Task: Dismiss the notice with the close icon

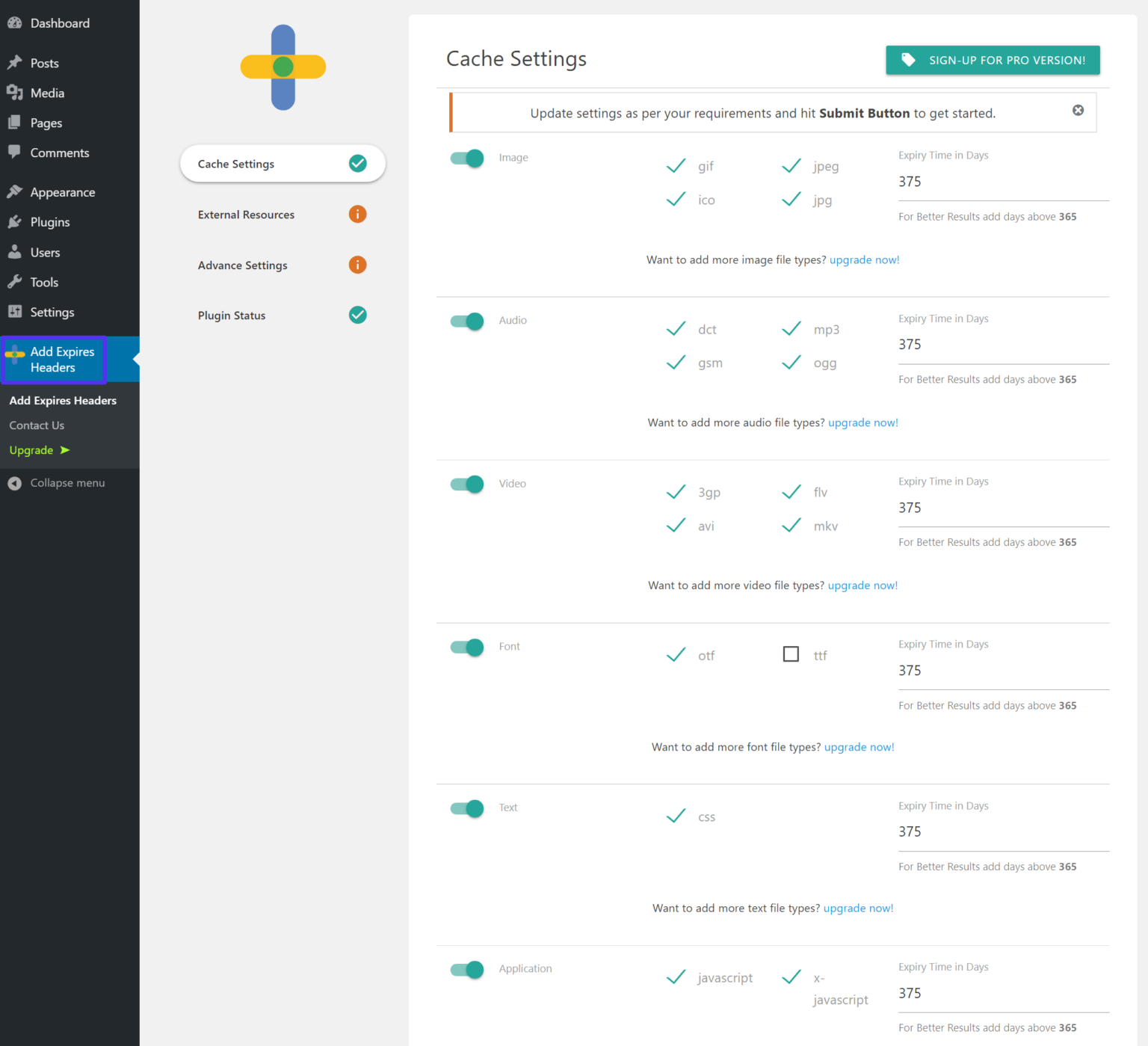Action: coord(1078,111)
